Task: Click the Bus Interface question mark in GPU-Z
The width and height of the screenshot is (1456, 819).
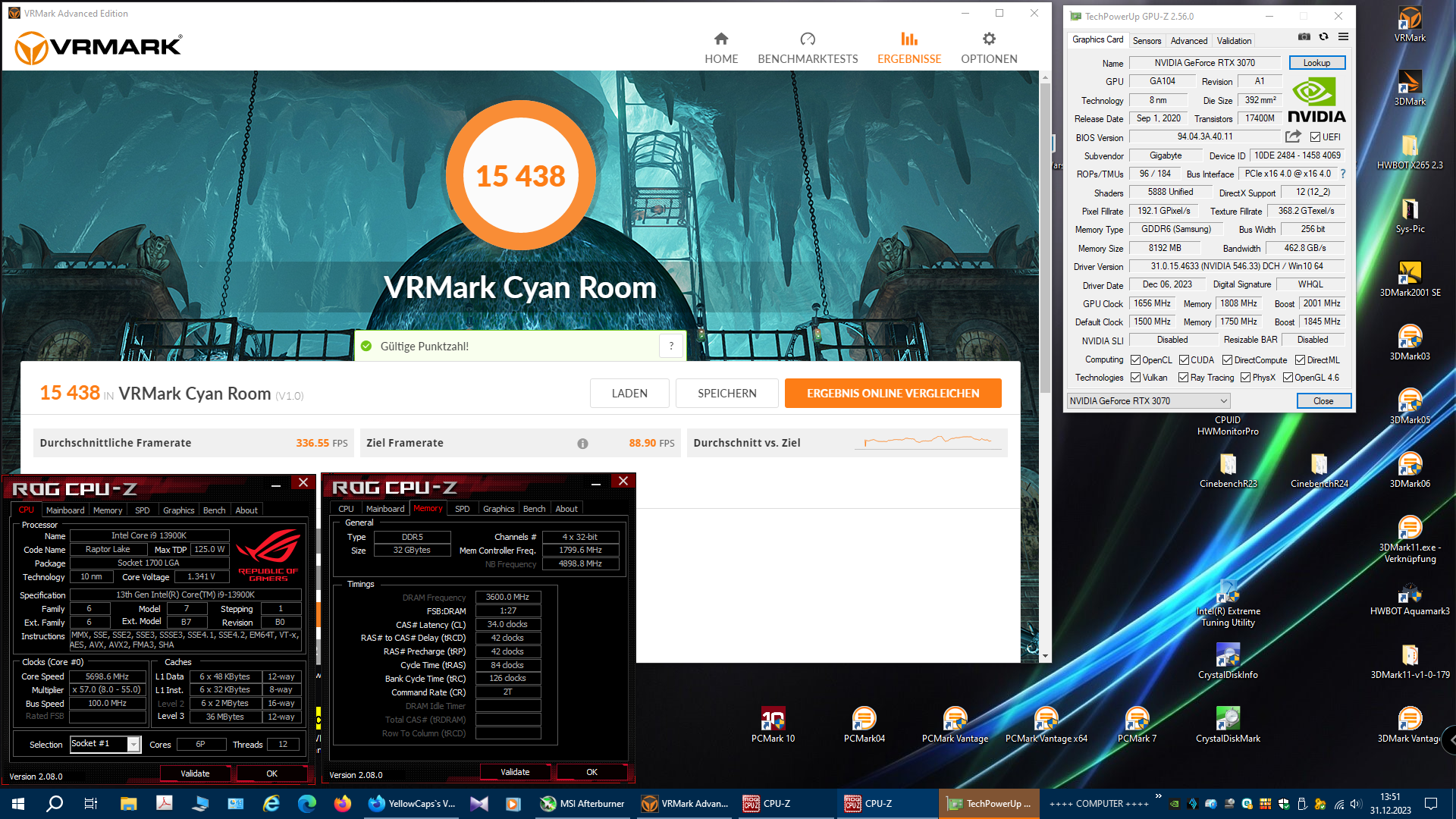Action: pos(1342,174)
